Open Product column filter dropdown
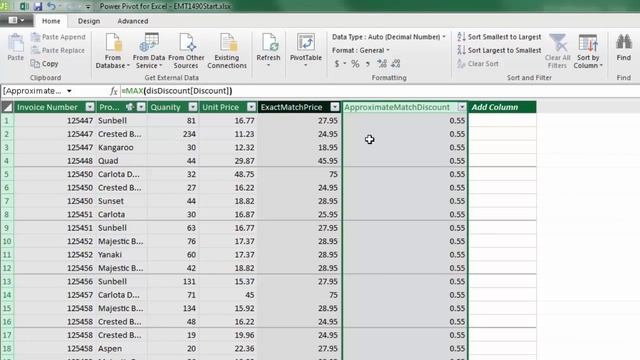This screenshot has width=640, height=360. pyautogui.click(x=141, y=107)
